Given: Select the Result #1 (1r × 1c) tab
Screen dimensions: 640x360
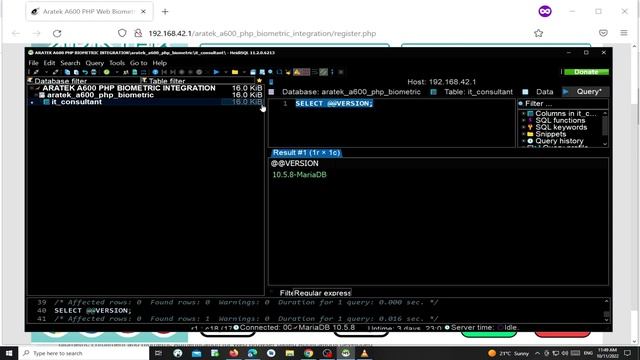Looking at the screenshot, I should coord(306,153).
